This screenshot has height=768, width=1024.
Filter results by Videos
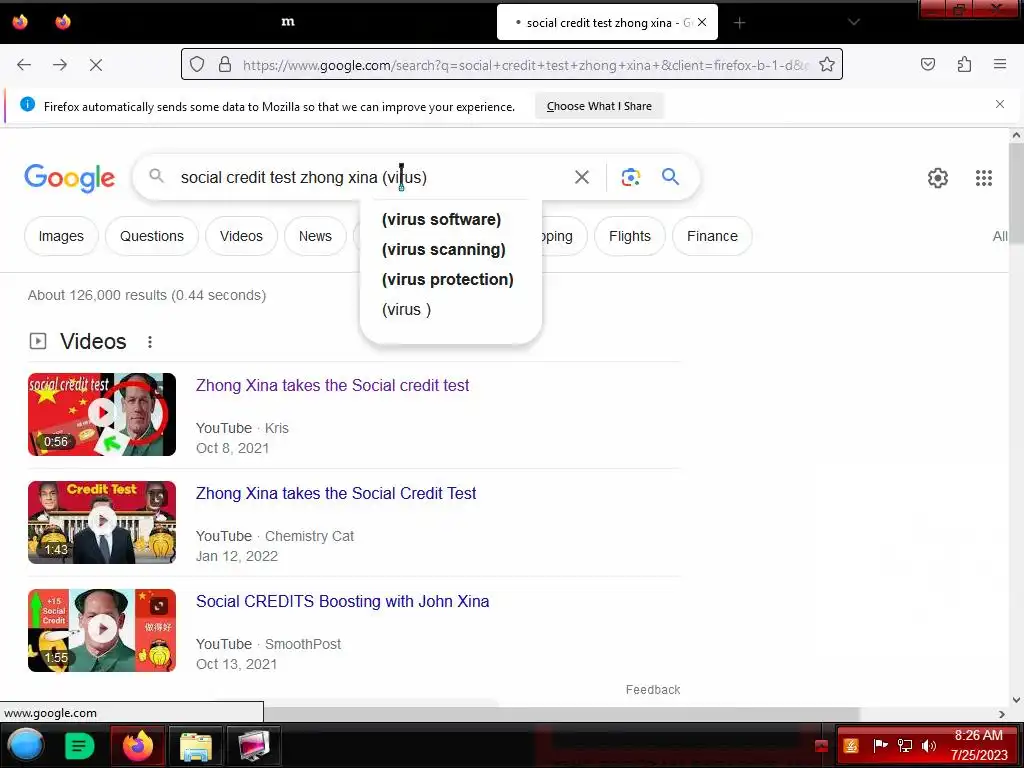coord(241,236)
